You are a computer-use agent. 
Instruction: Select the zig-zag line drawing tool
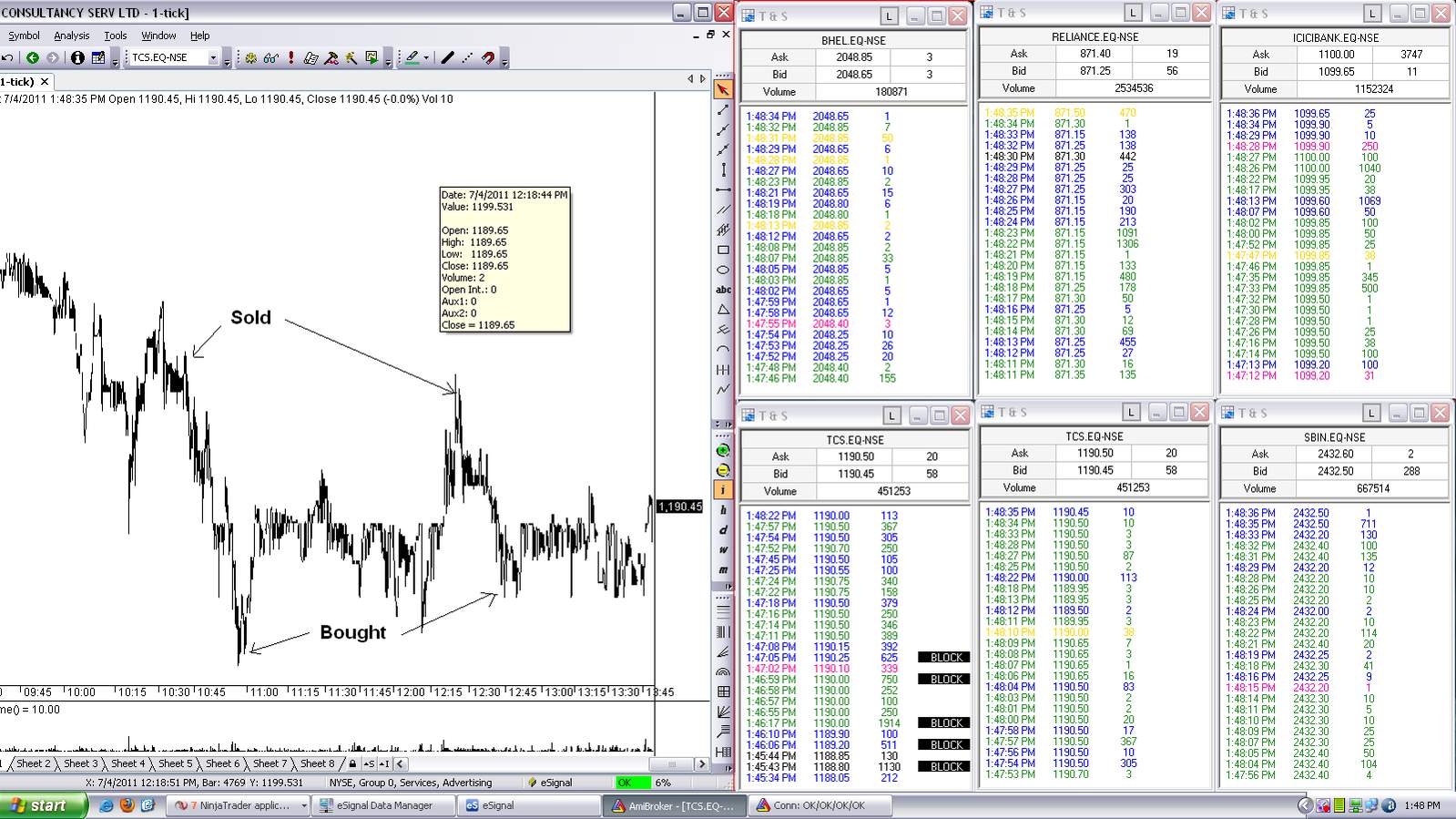[x=723, y=389]
